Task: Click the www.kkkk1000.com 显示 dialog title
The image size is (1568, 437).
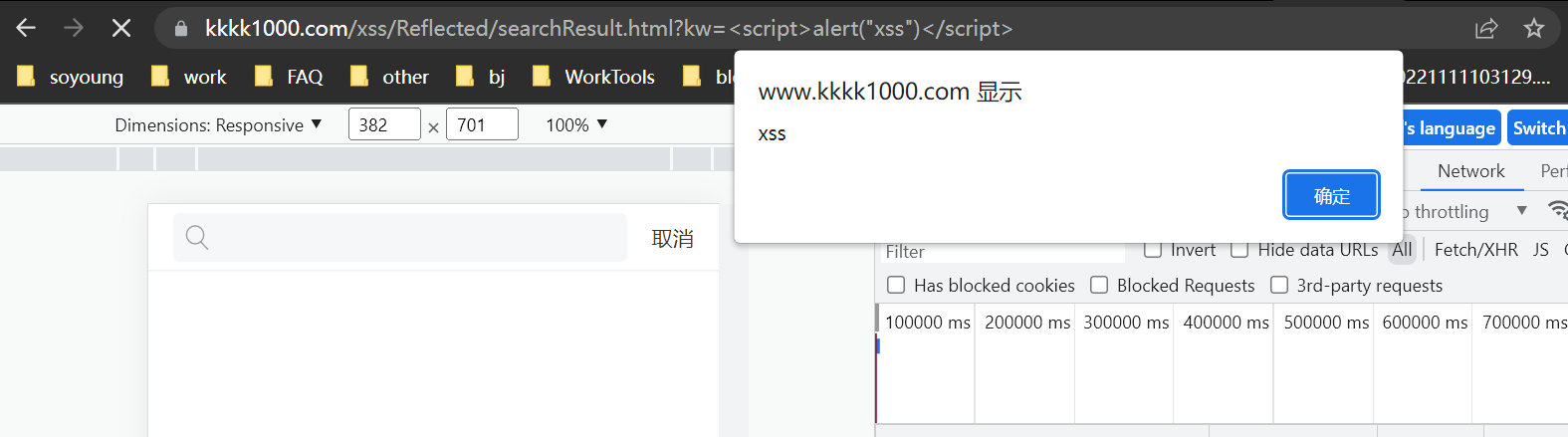Action: tap(890, 92)
